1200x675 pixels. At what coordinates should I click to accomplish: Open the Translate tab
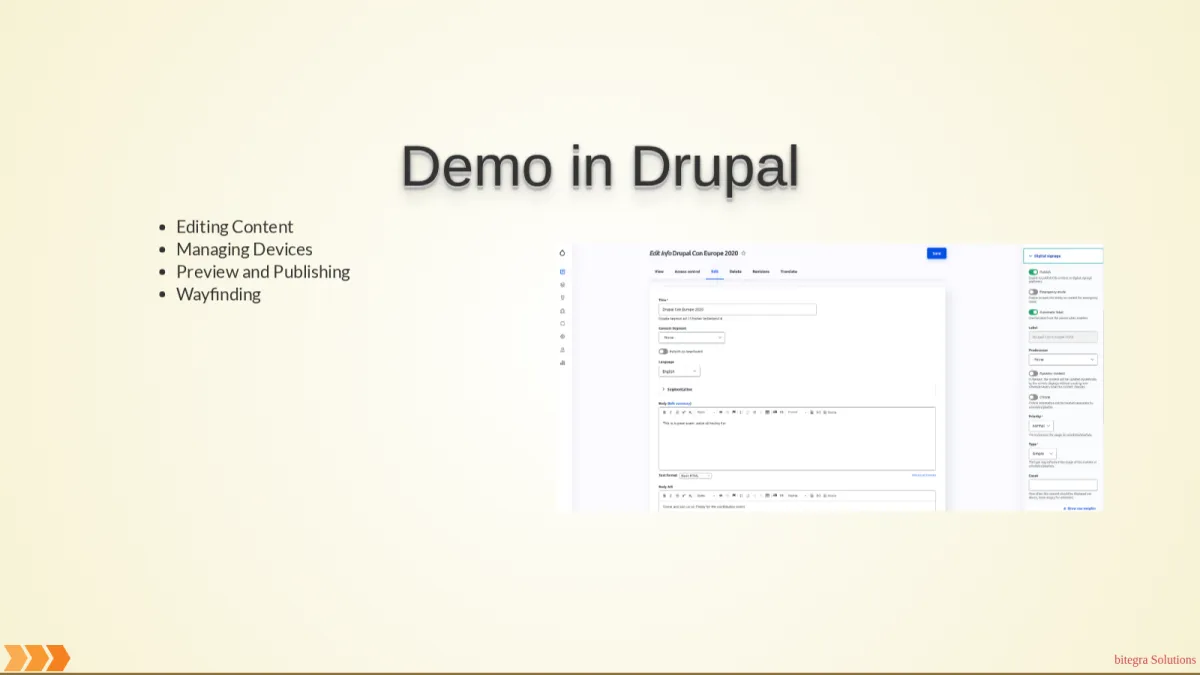pyautogui.click(x=789, y=271)
